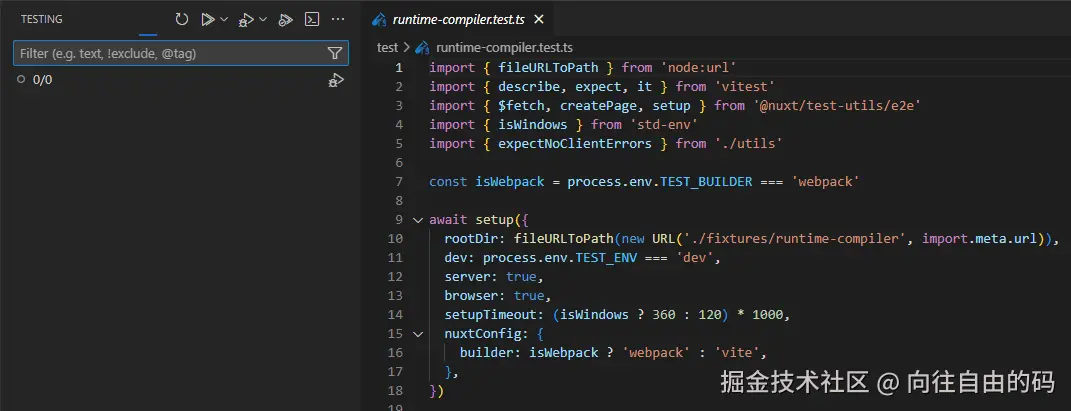Image resolution: width=1071 pixels, height=411 pixels.
Task: Open the Testing panel more actions menu
Action: (x=337, y=19)
